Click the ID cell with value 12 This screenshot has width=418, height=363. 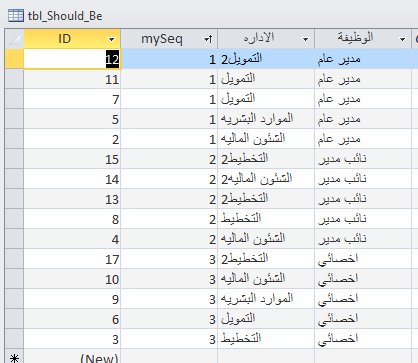click(x=72, y=59)
